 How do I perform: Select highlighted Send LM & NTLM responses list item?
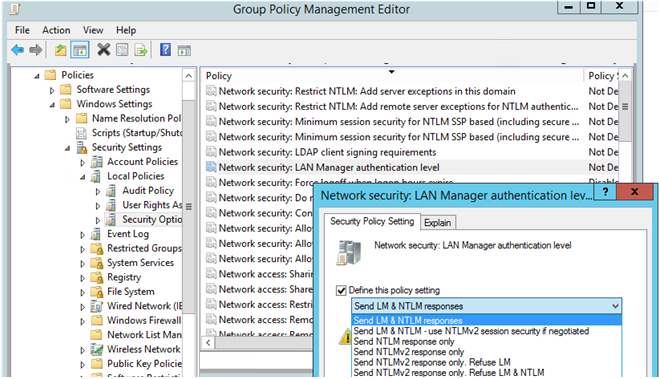tap(487, 321)
